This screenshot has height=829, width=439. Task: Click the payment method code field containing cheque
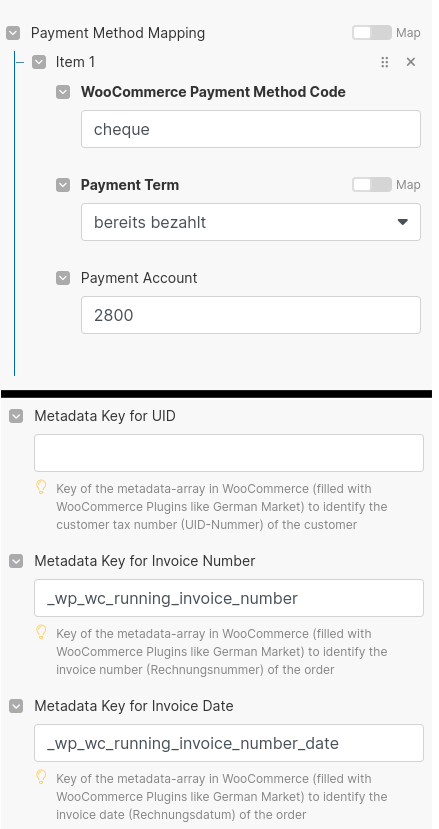251,129
